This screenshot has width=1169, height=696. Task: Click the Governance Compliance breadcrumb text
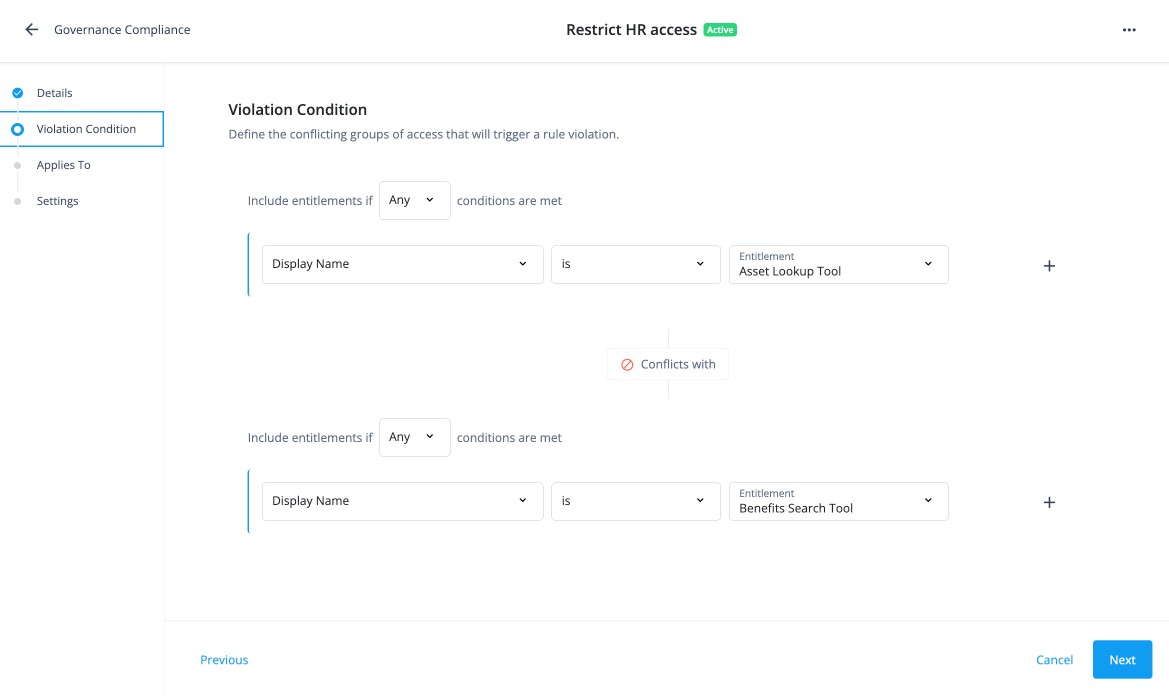[122, 30]
